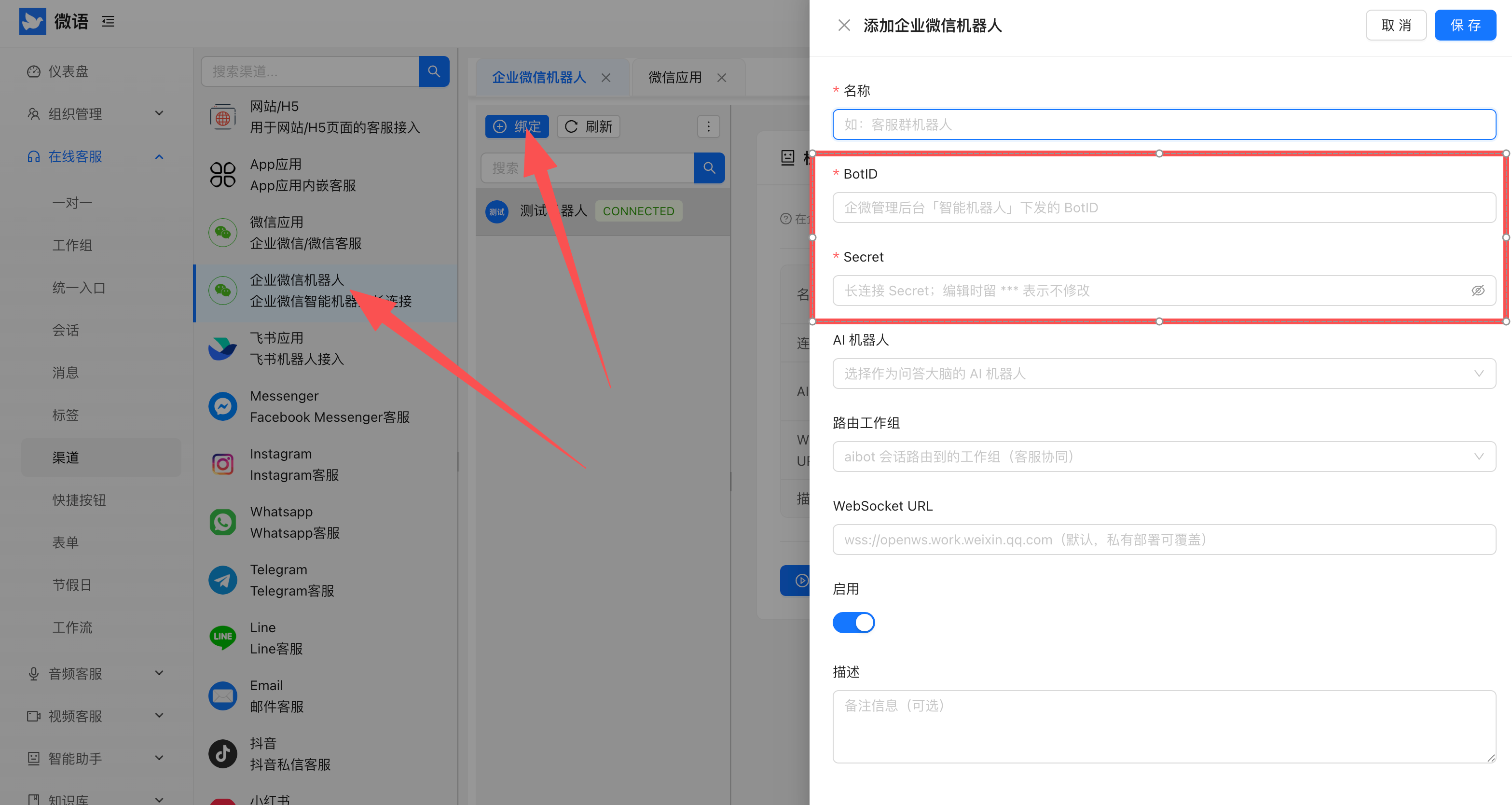Open the Line channel icon
Image resolution: width=1512 pixels, height=805 pixels.
[x=223, y=638]
